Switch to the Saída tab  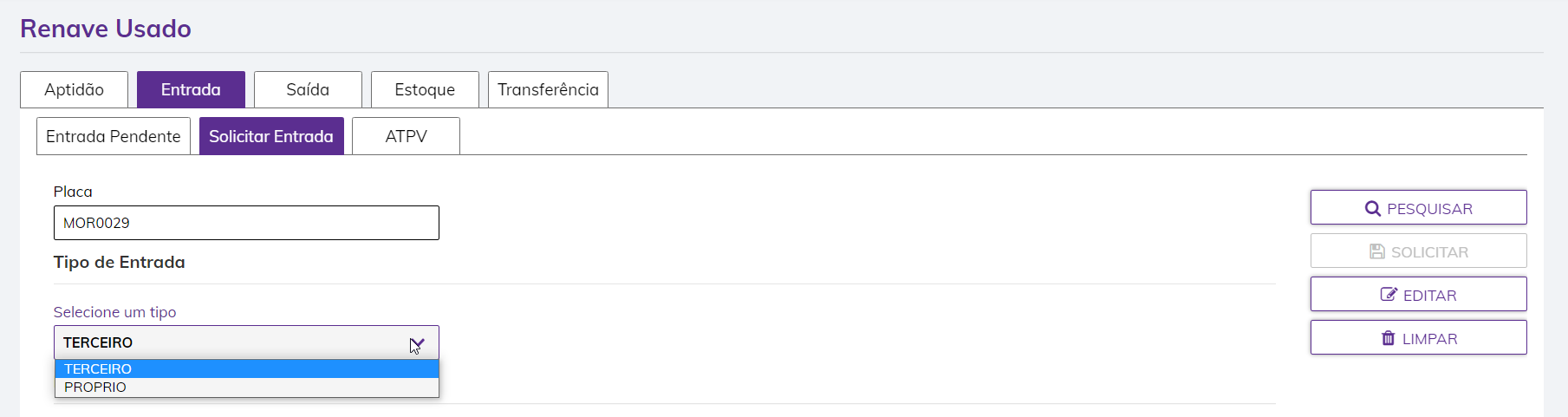308,90
